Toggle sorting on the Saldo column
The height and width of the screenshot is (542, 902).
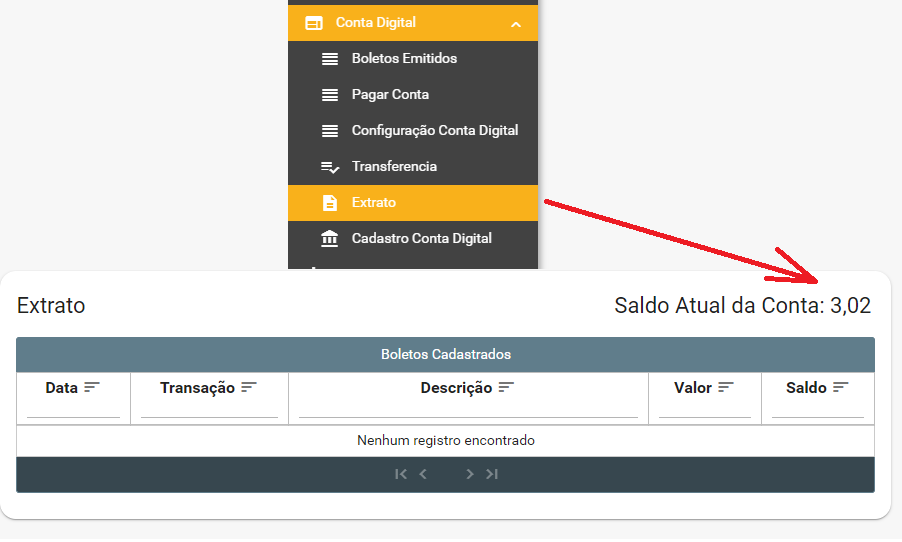pyautogui.click(x=840, y=387)
